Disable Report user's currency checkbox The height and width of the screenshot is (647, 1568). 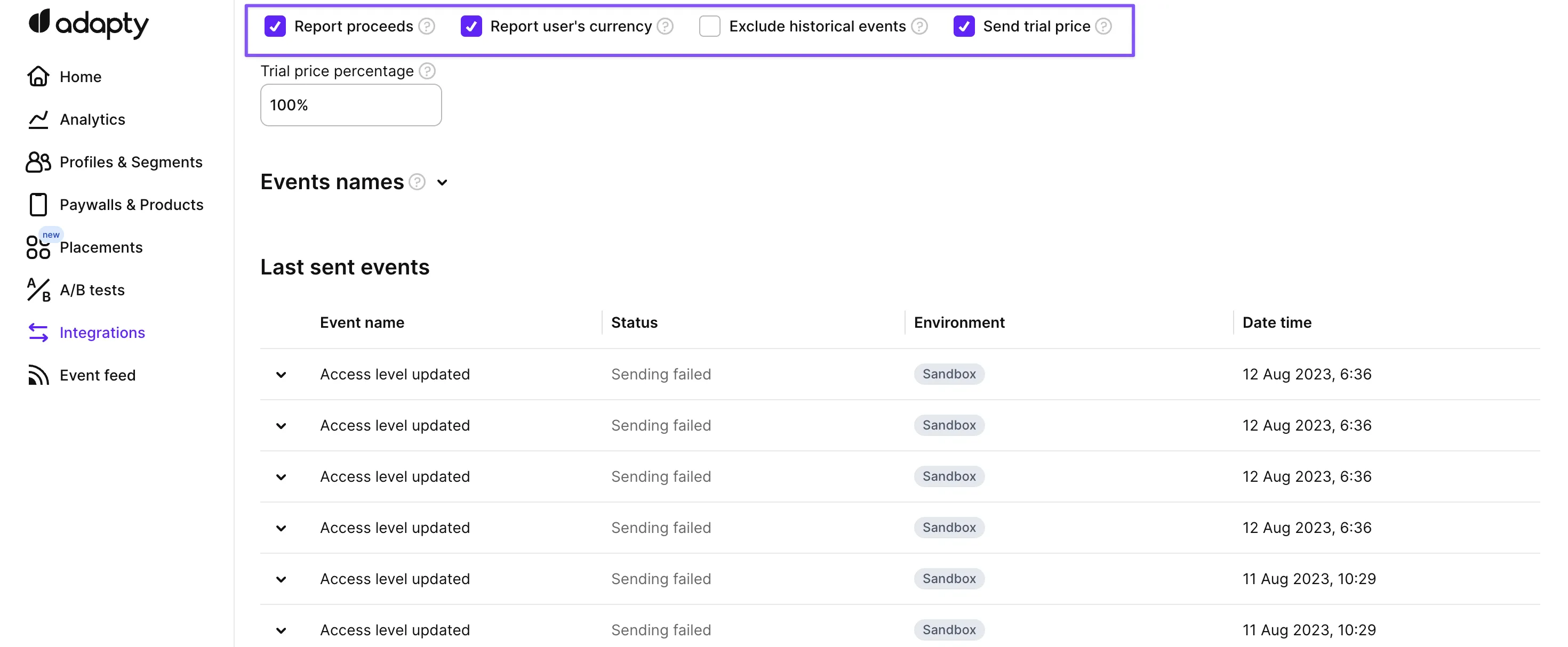click(x=471, y=26)
